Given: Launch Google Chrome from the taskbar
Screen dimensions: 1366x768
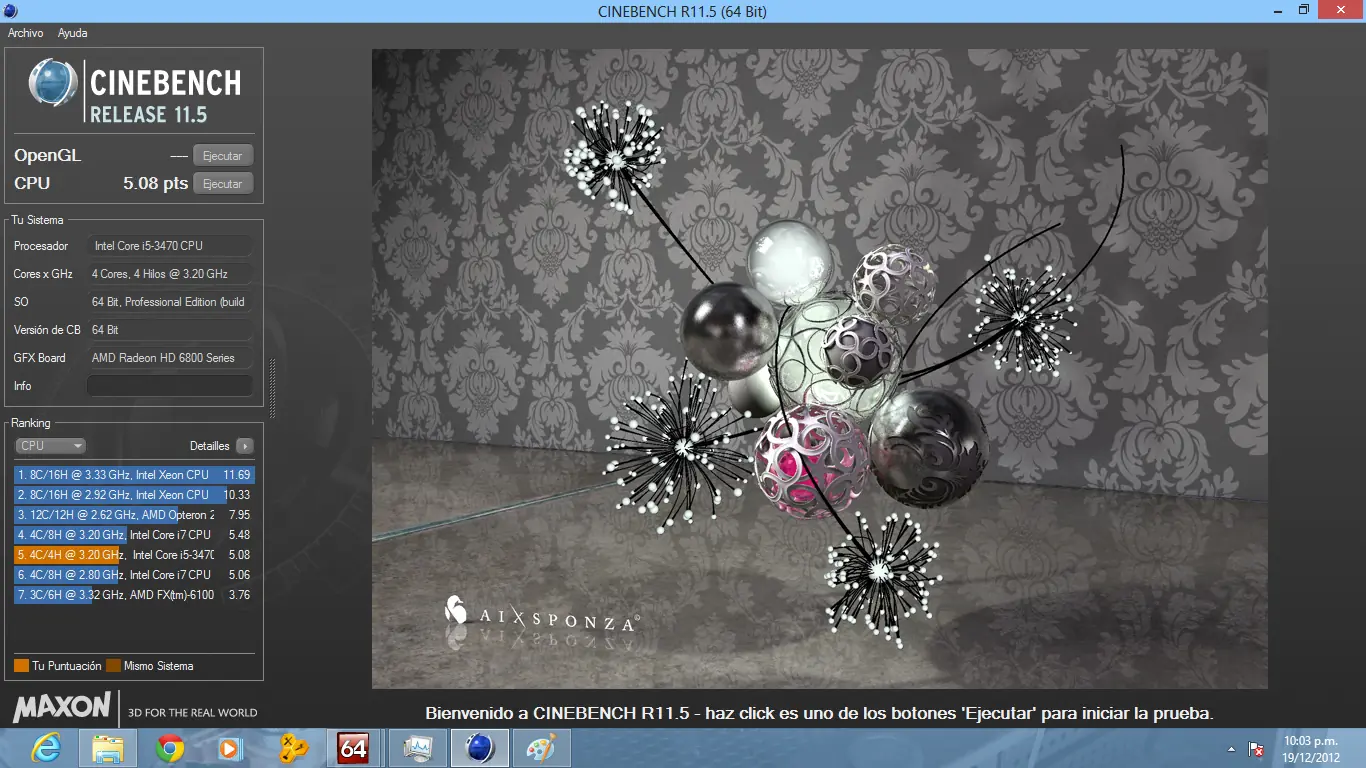Looking at the screenshot, I should [x=170, y=748].
